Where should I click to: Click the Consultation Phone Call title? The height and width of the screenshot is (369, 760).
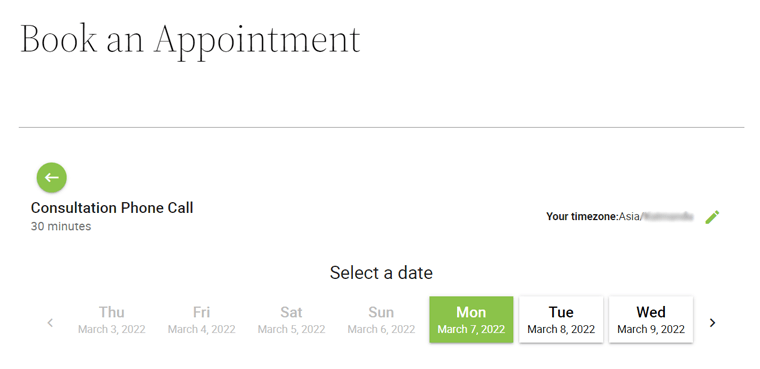pos(112,208)
